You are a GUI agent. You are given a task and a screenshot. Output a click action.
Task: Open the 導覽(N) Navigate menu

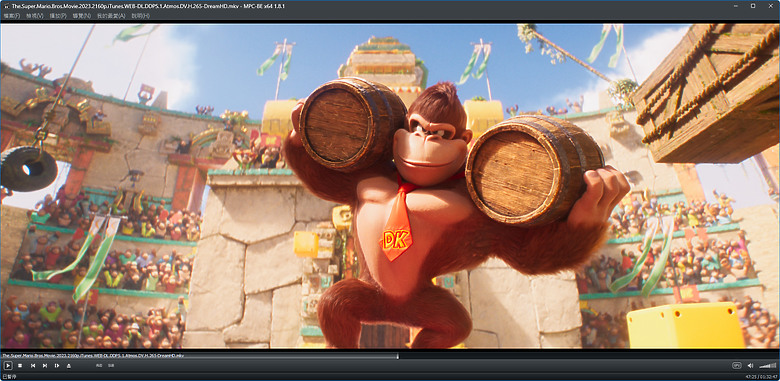[x=82, y=16]
